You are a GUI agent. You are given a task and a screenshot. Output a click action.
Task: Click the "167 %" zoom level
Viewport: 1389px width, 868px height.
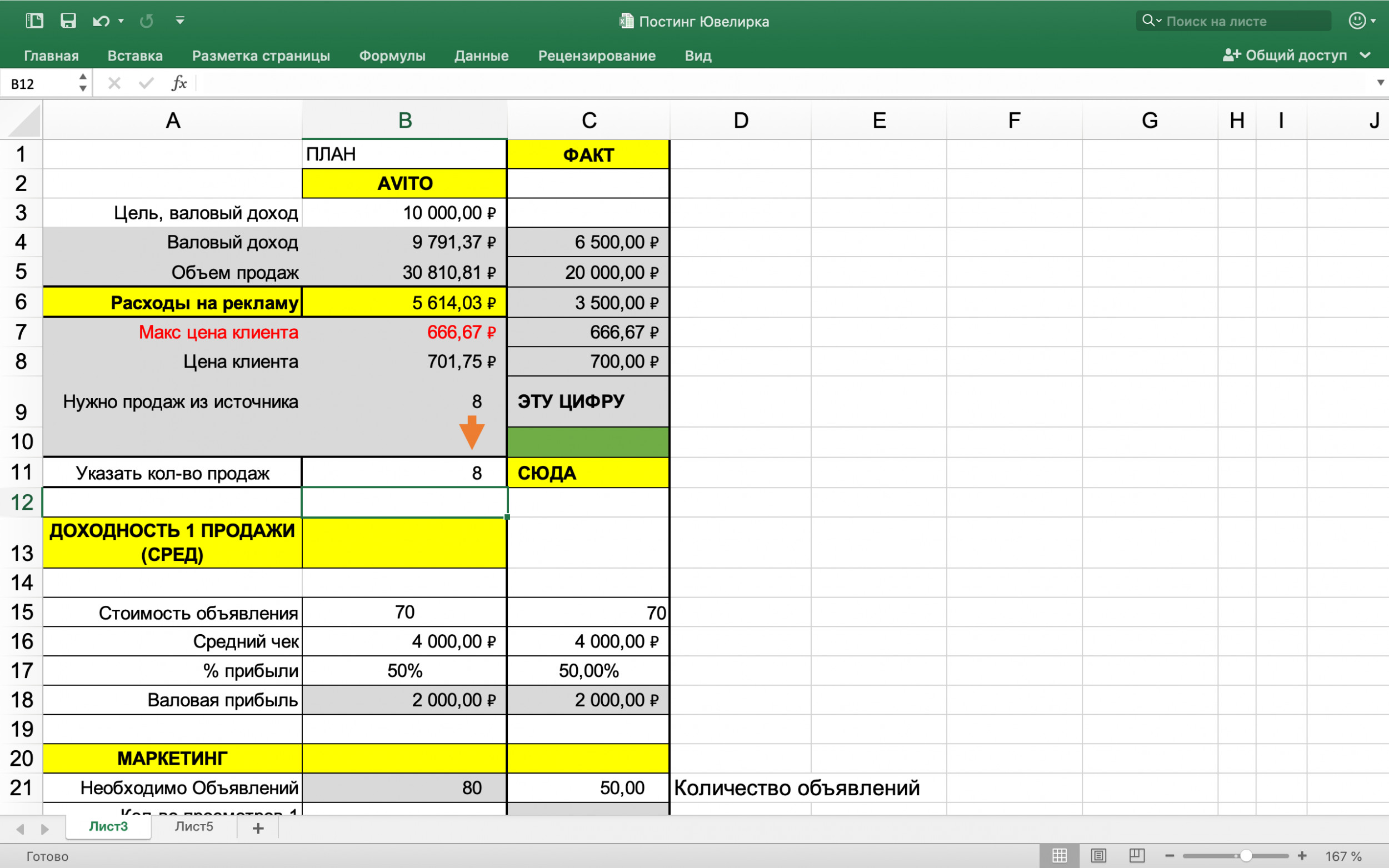(1343, 856)
